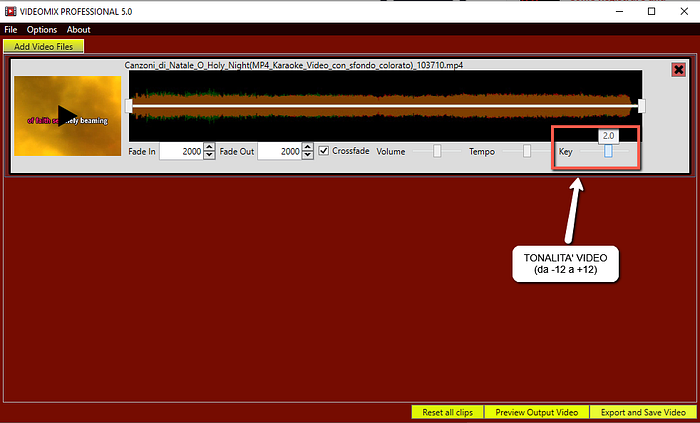Image resolution: width=700 pixels, height=423 pixels.
Task: Click the Tempo slider handle
Action: point(527,151)
